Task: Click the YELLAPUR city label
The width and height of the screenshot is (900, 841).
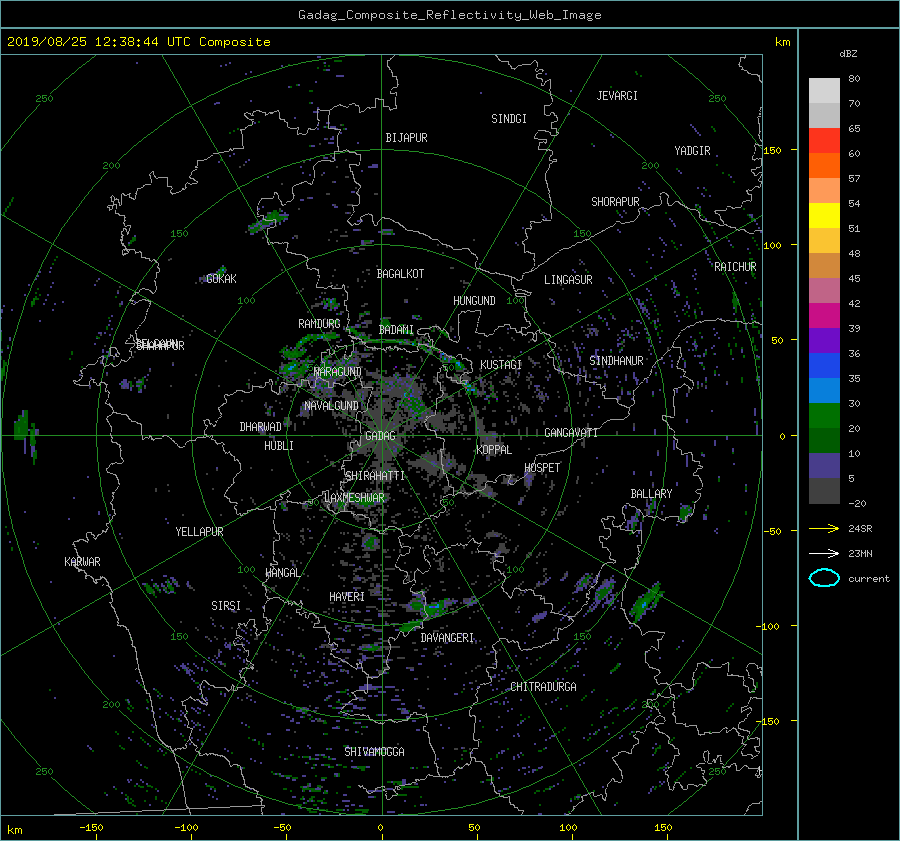Action: pyautogui.click(x=199, y=532)
